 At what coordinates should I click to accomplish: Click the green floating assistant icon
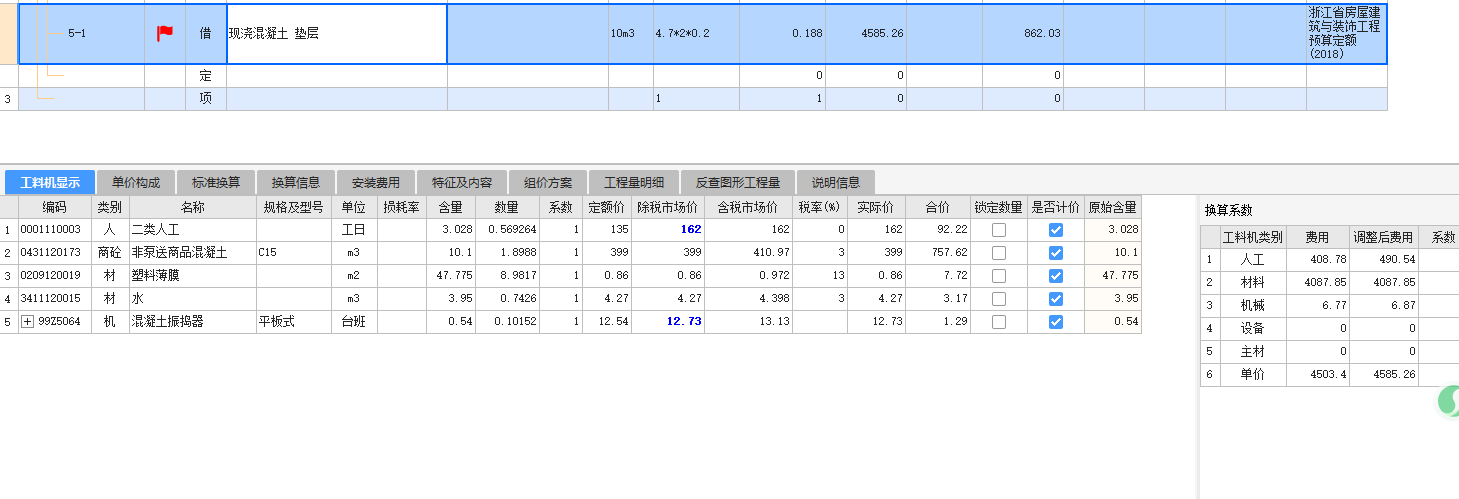pos(1448,401)
